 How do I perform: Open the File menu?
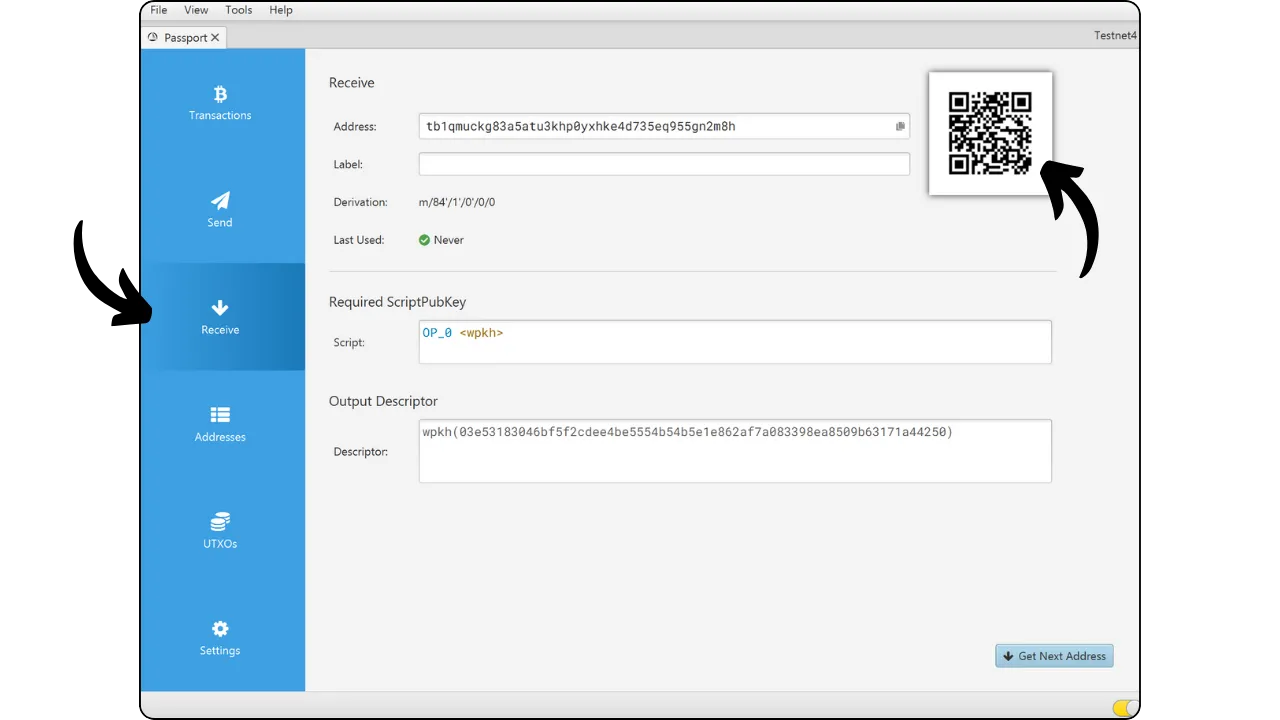[x=158, y=10]
